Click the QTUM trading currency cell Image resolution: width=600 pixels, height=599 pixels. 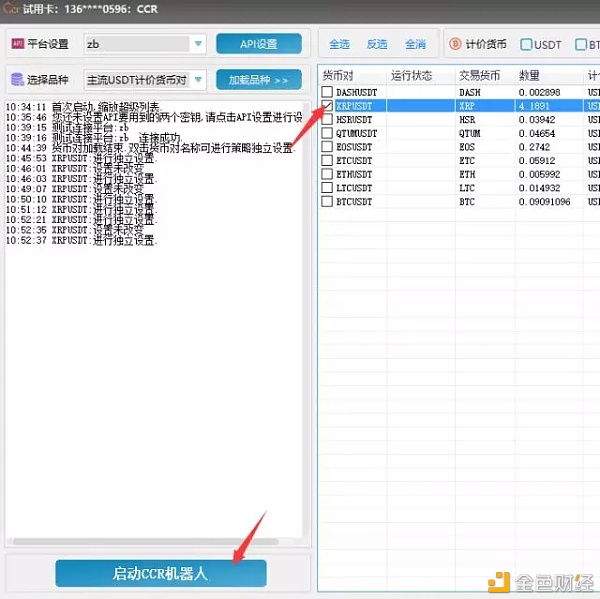pos(470,133)
